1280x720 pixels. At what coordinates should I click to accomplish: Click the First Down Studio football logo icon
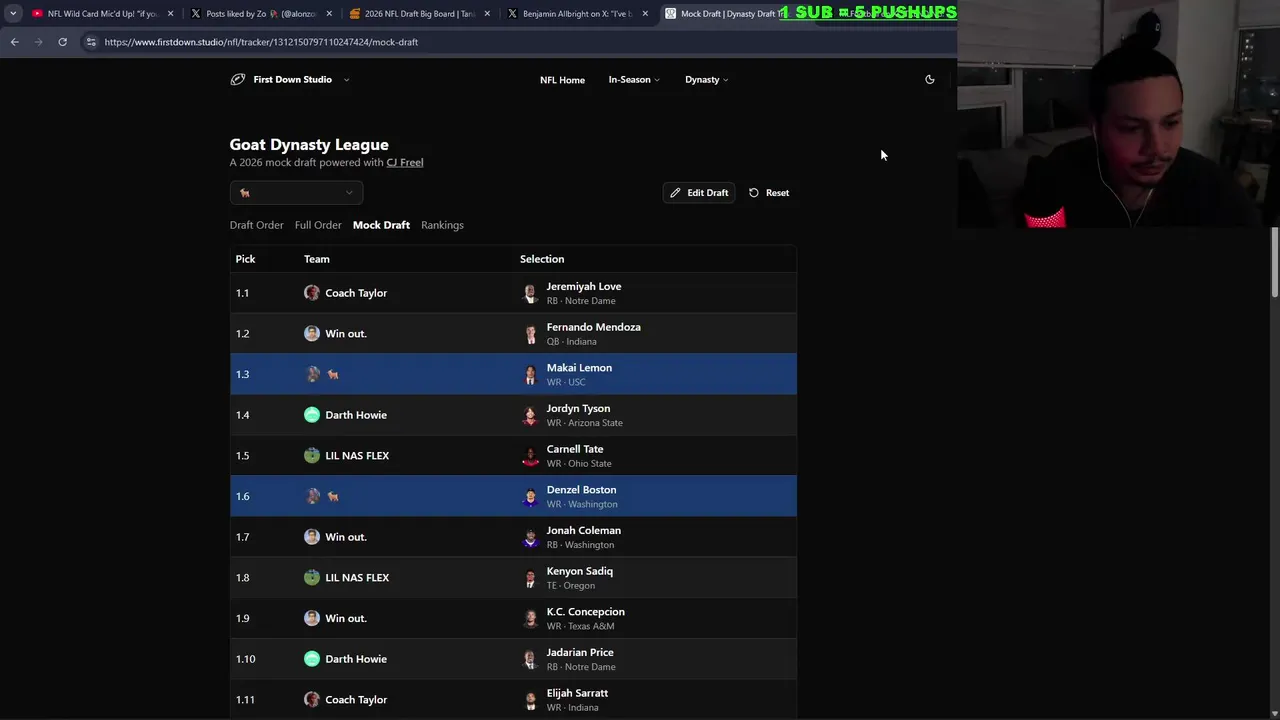pyautogui.click(x=237, y=79)
